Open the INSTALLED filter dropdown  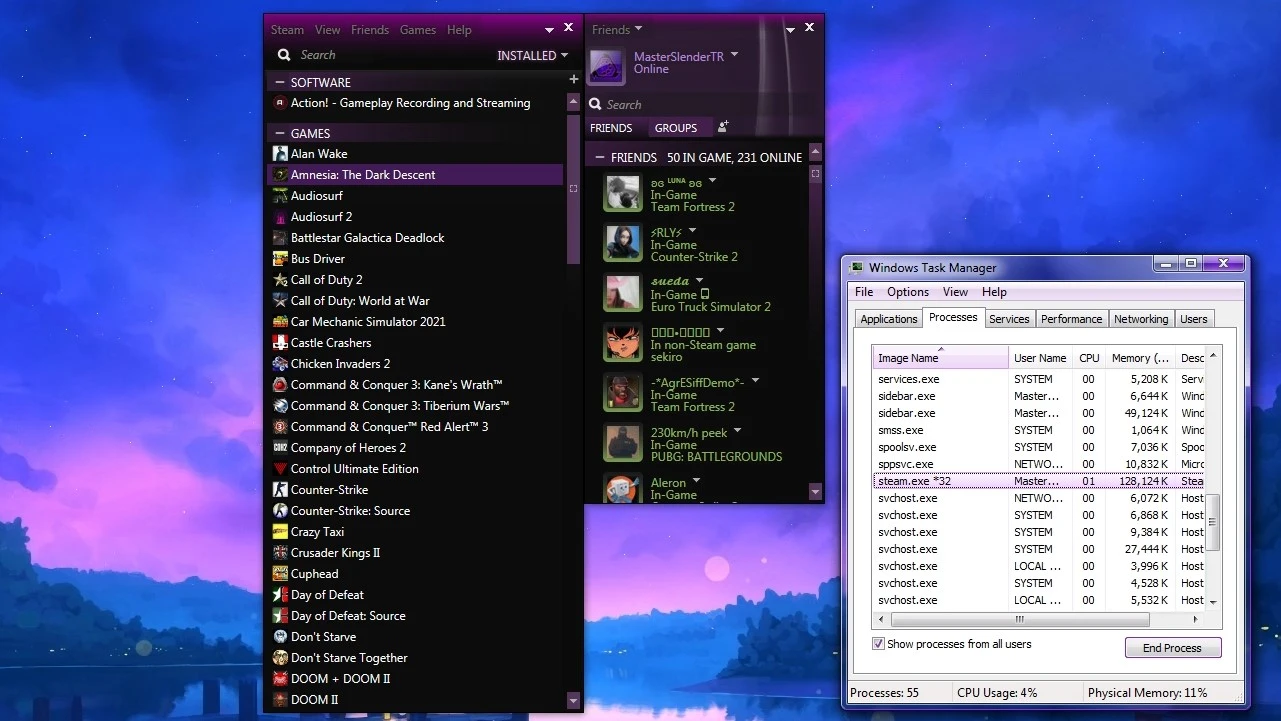pos(533,56)
